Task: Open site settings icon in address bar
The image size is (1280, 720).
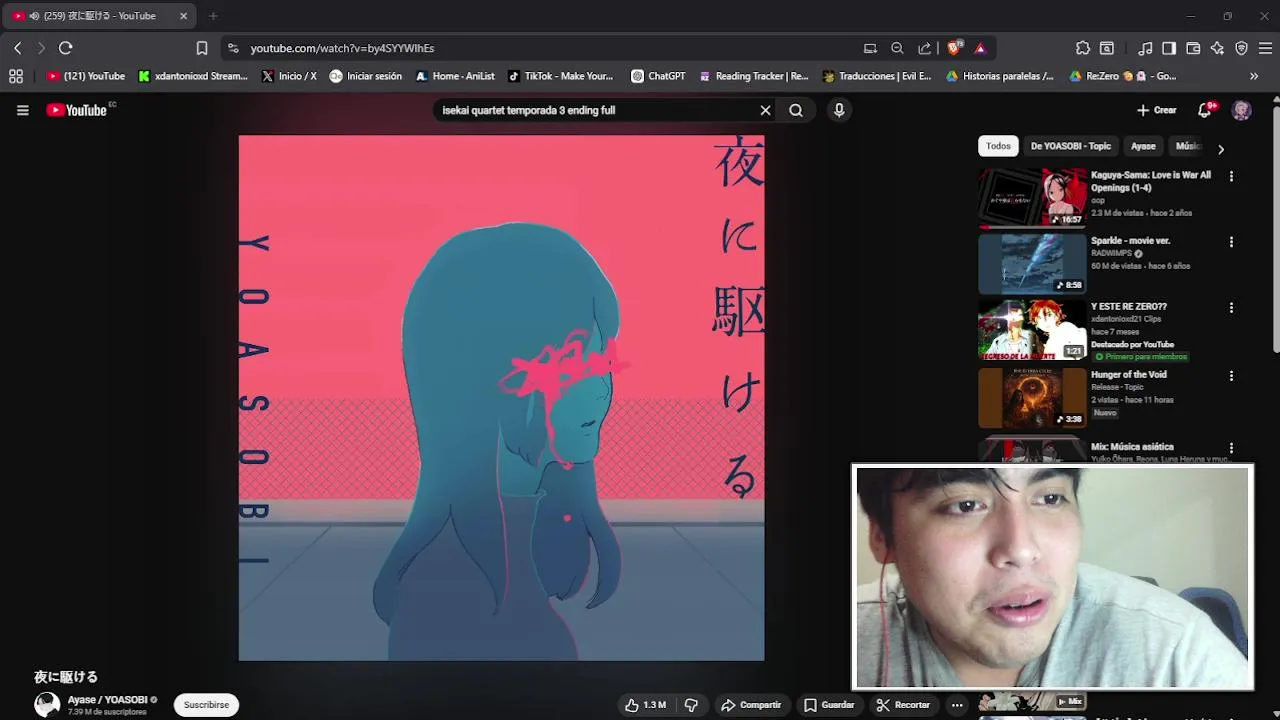Action: (x=233, y=48)
